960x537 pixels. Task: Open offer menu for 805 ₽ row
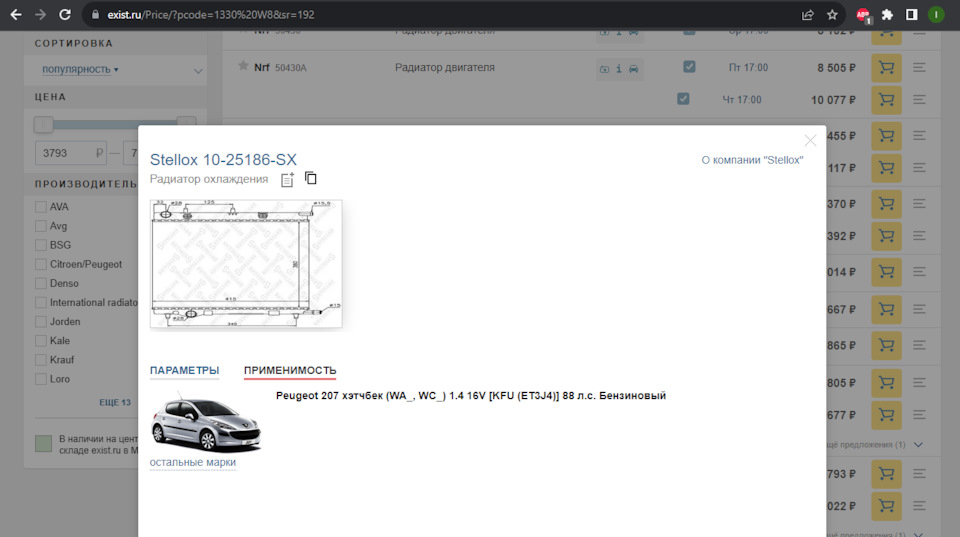point(919,383)
